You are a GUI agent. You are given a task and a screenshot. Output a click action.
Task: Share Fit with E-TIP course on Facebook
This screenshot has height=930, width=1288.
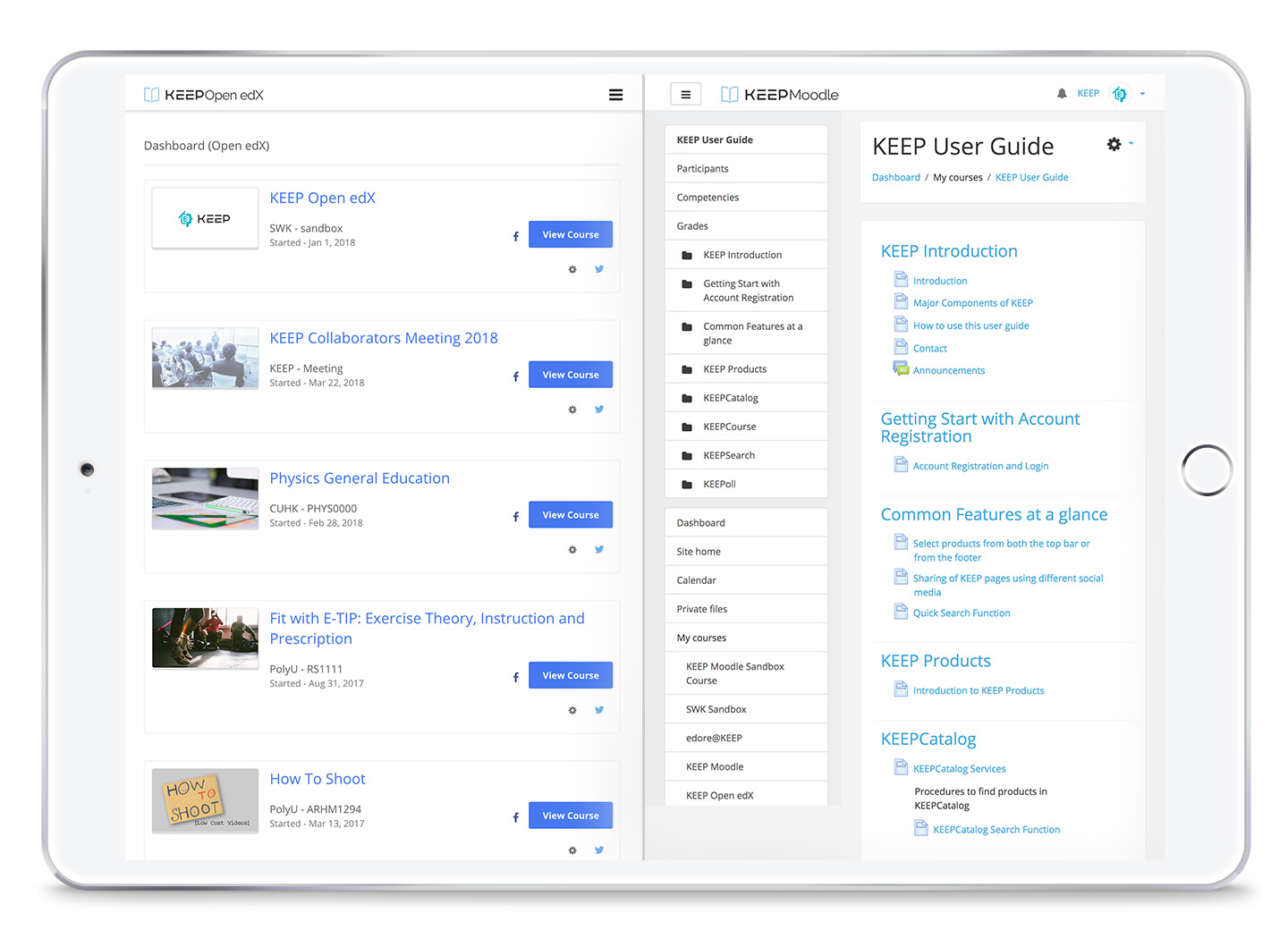[515, 677]
